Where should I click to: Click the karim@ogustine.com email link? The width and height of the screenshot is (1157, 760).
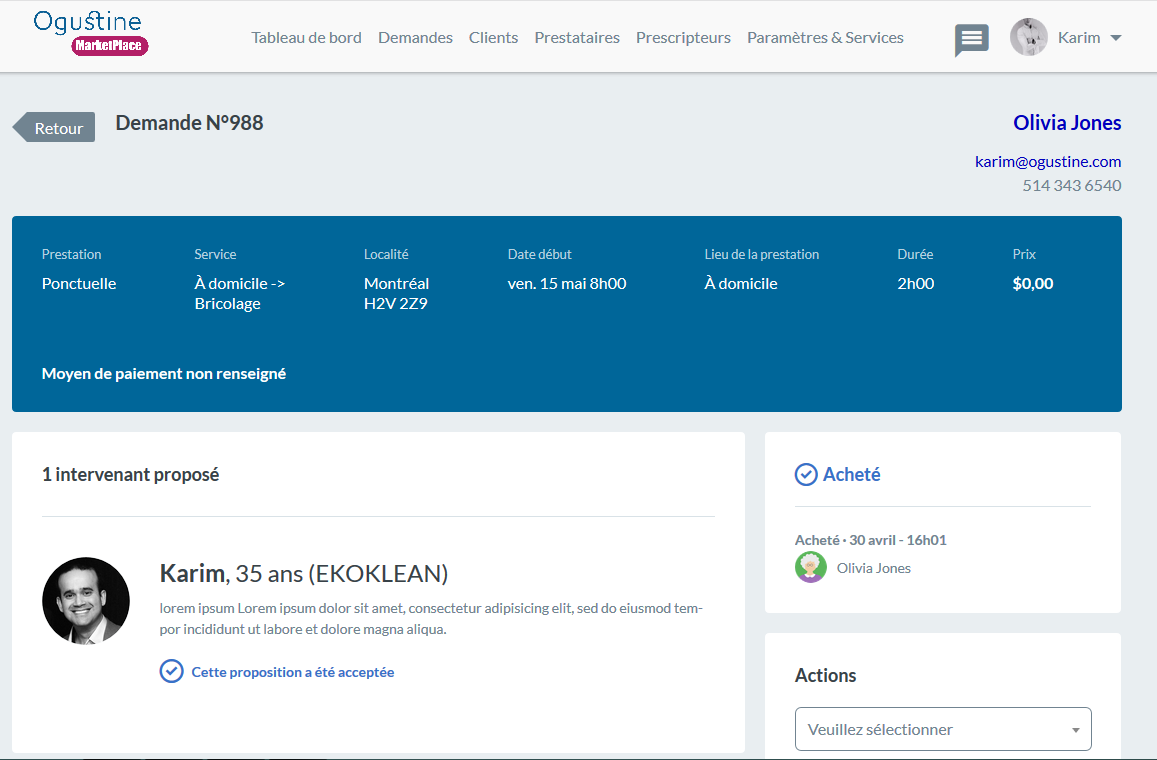point(1048,162)
